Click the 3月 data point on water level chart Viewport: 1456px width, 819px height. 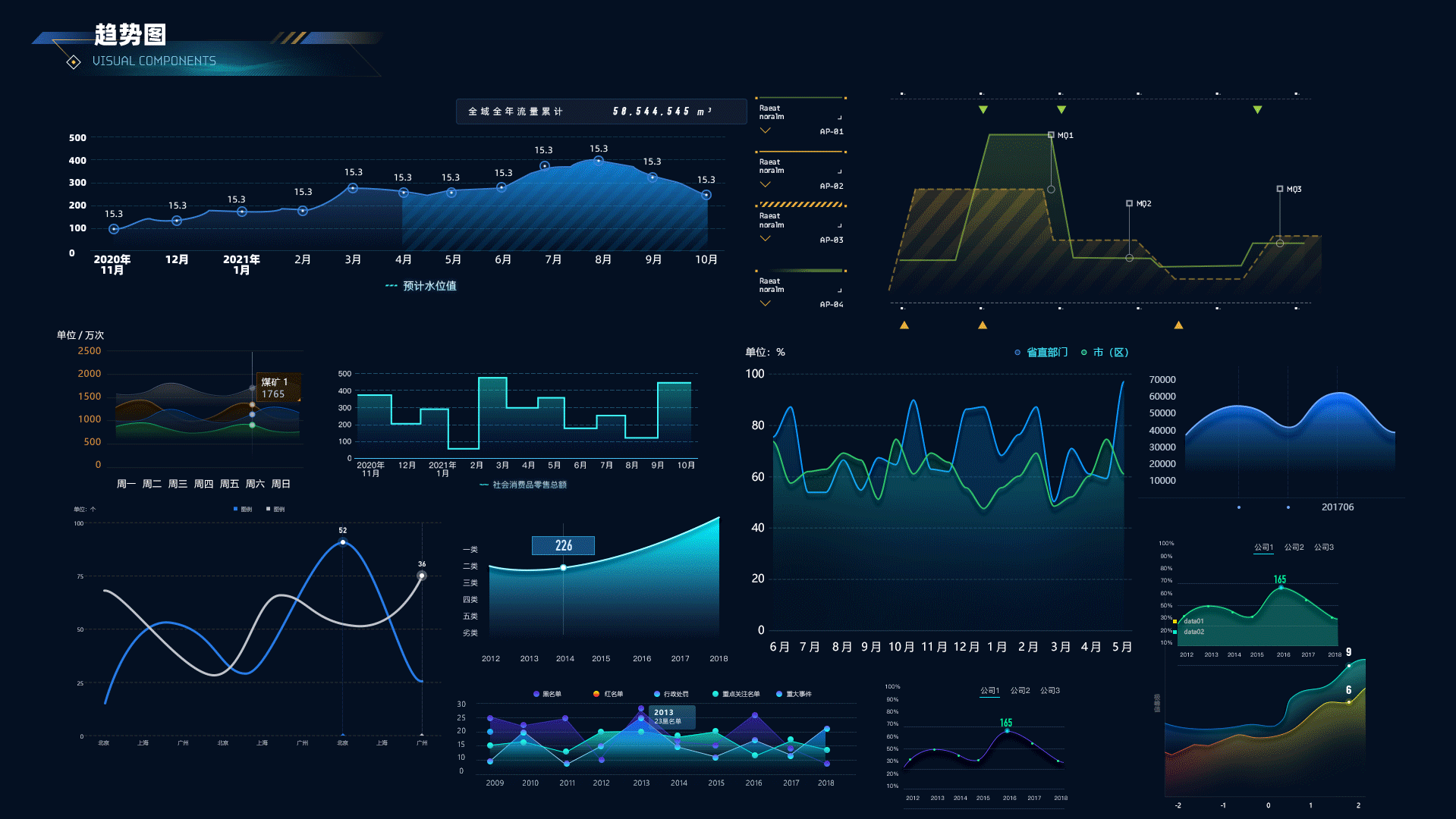[353, 188]
